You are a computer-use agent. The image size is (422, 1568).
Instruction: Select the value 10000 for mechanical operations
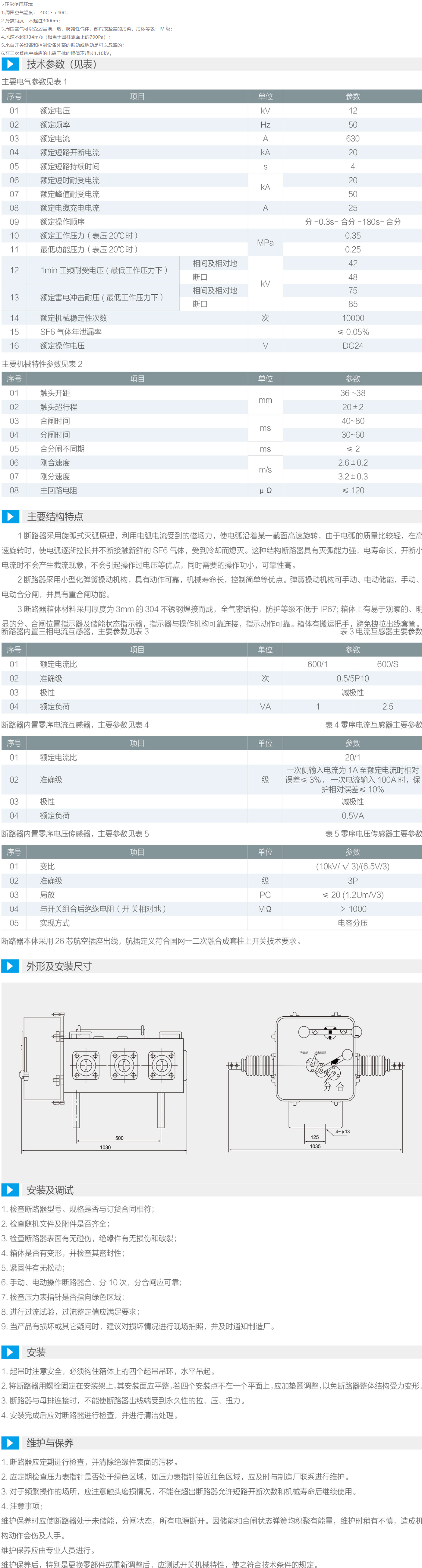tap(353, 318)
